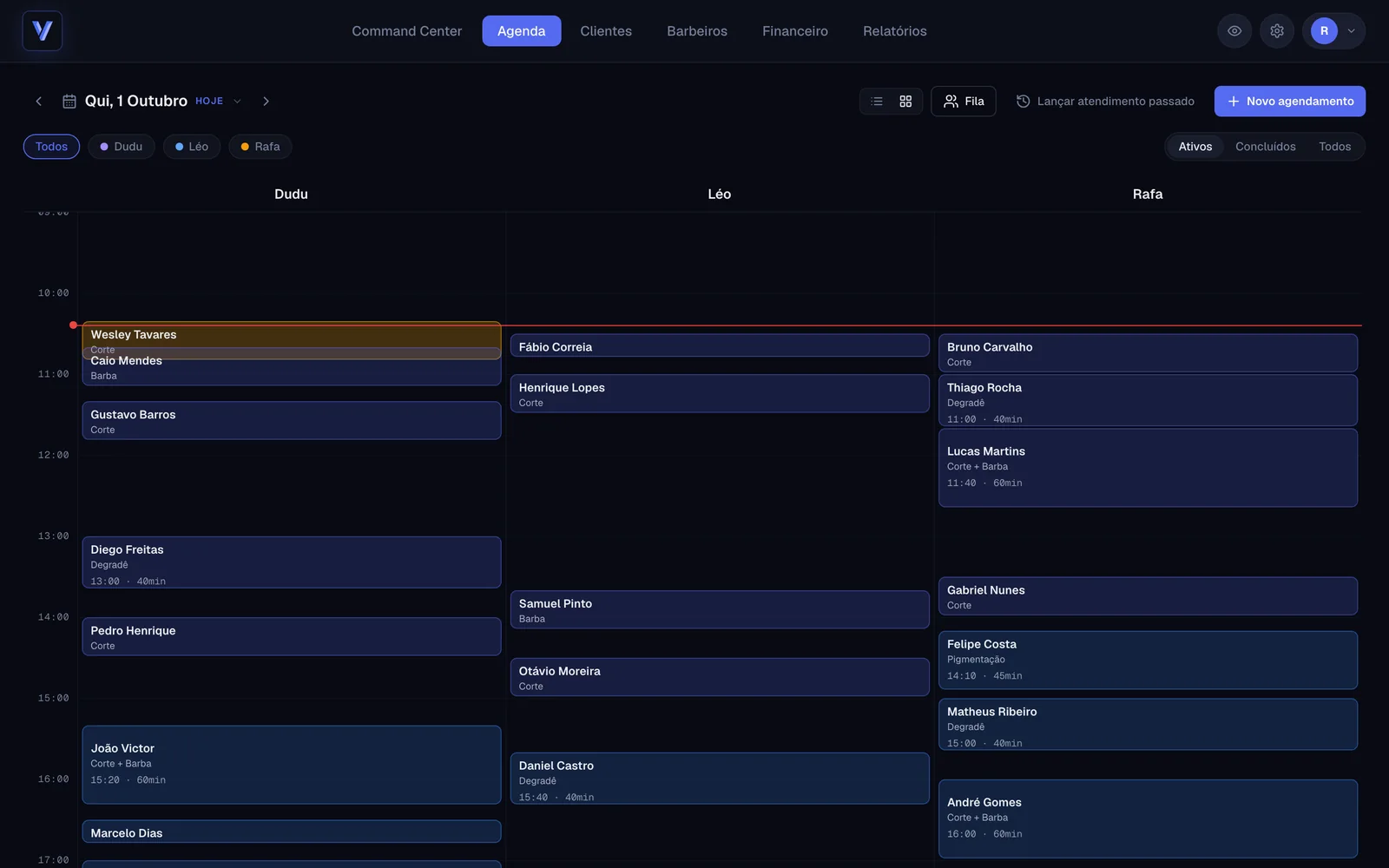Screen dimensions: 1389x868
Task: Click the V logo in the header
Action: pyautogui.click(x=42, y=31)
